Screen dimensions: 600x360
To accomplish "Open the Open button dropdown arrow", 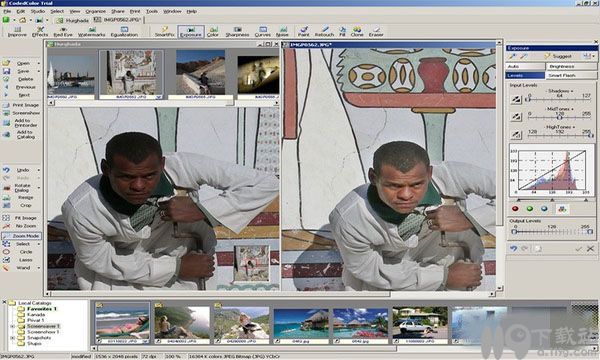I will click(39, 63).
